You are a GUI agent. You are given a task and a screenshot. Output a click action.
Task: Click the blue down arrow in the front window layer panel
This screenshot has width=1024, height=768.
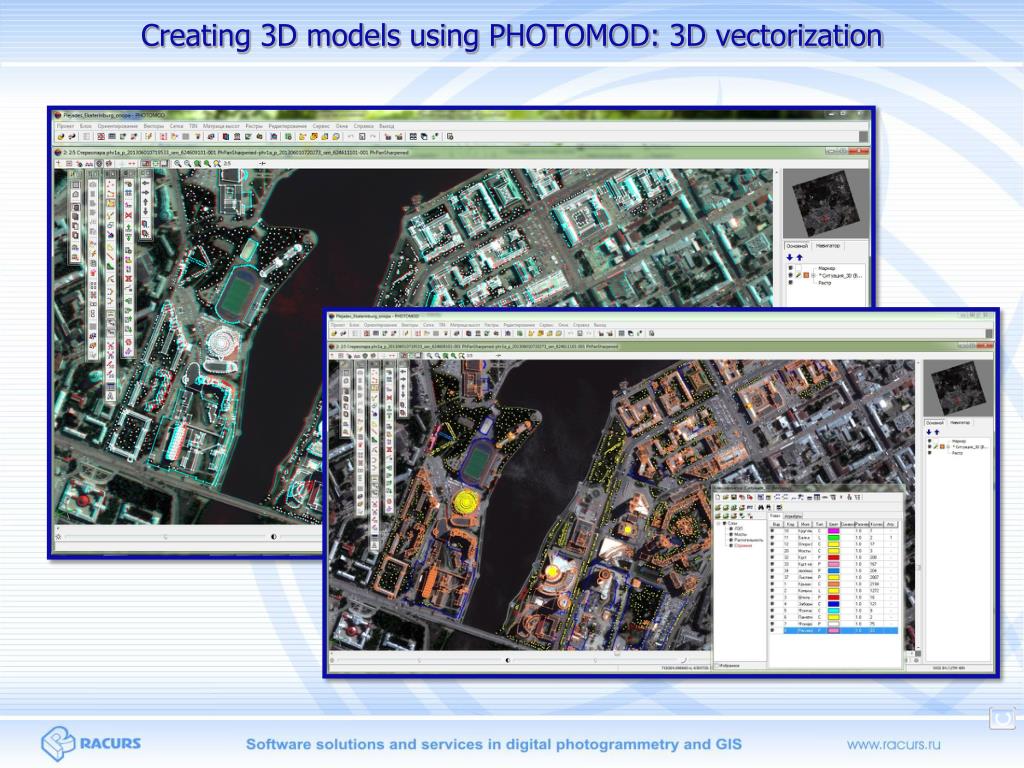tap(929, 432)
